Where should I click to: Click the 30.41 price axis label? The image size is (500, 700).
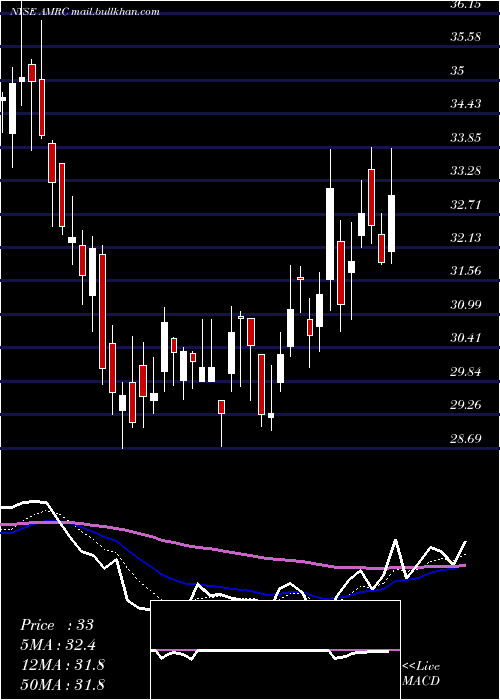click(465, 338)
